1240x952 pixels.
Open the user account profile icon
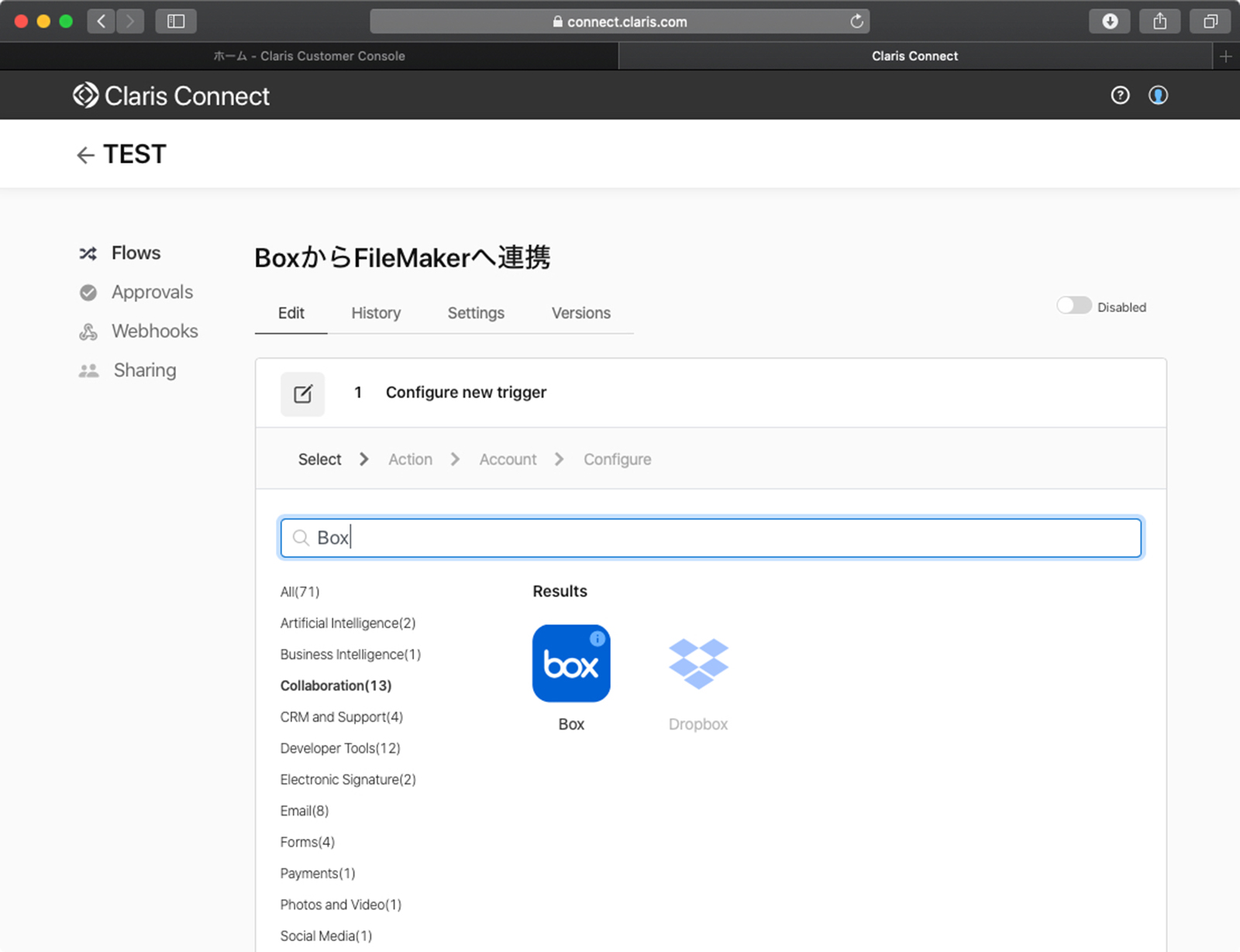[x=1158, y=95]
